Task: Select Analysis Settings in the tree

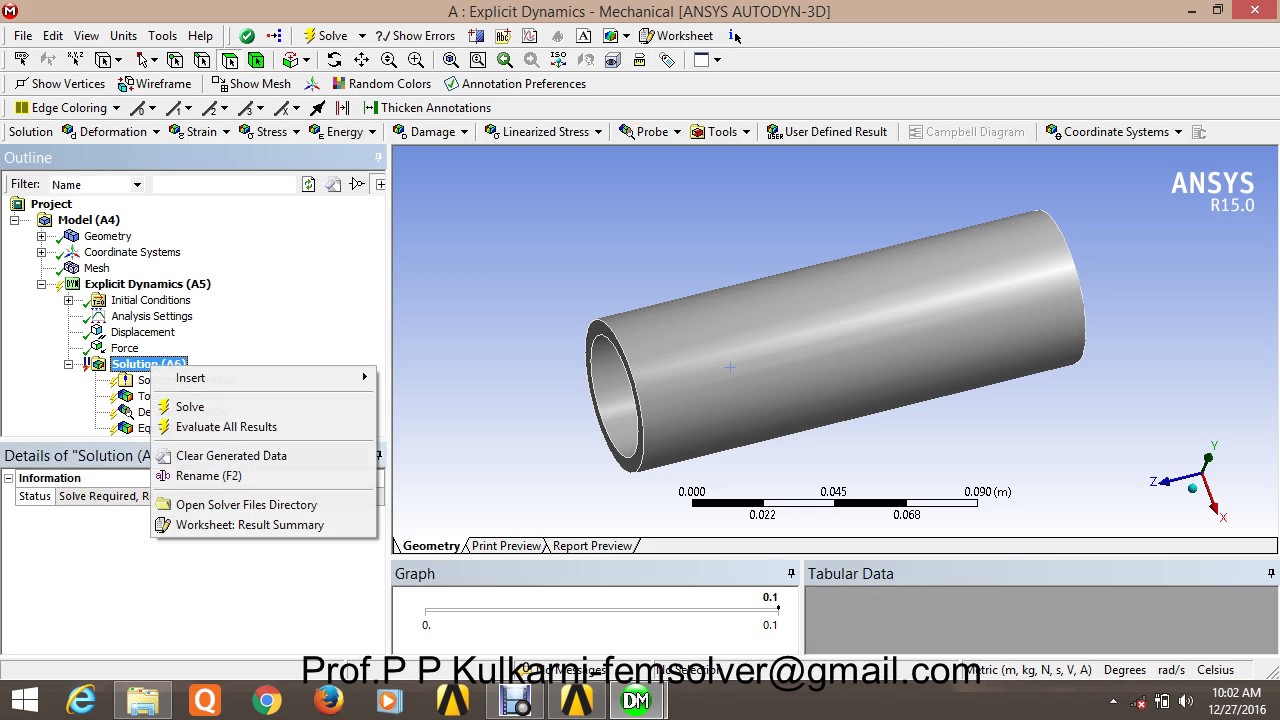Action: click(x=152, y=316)
